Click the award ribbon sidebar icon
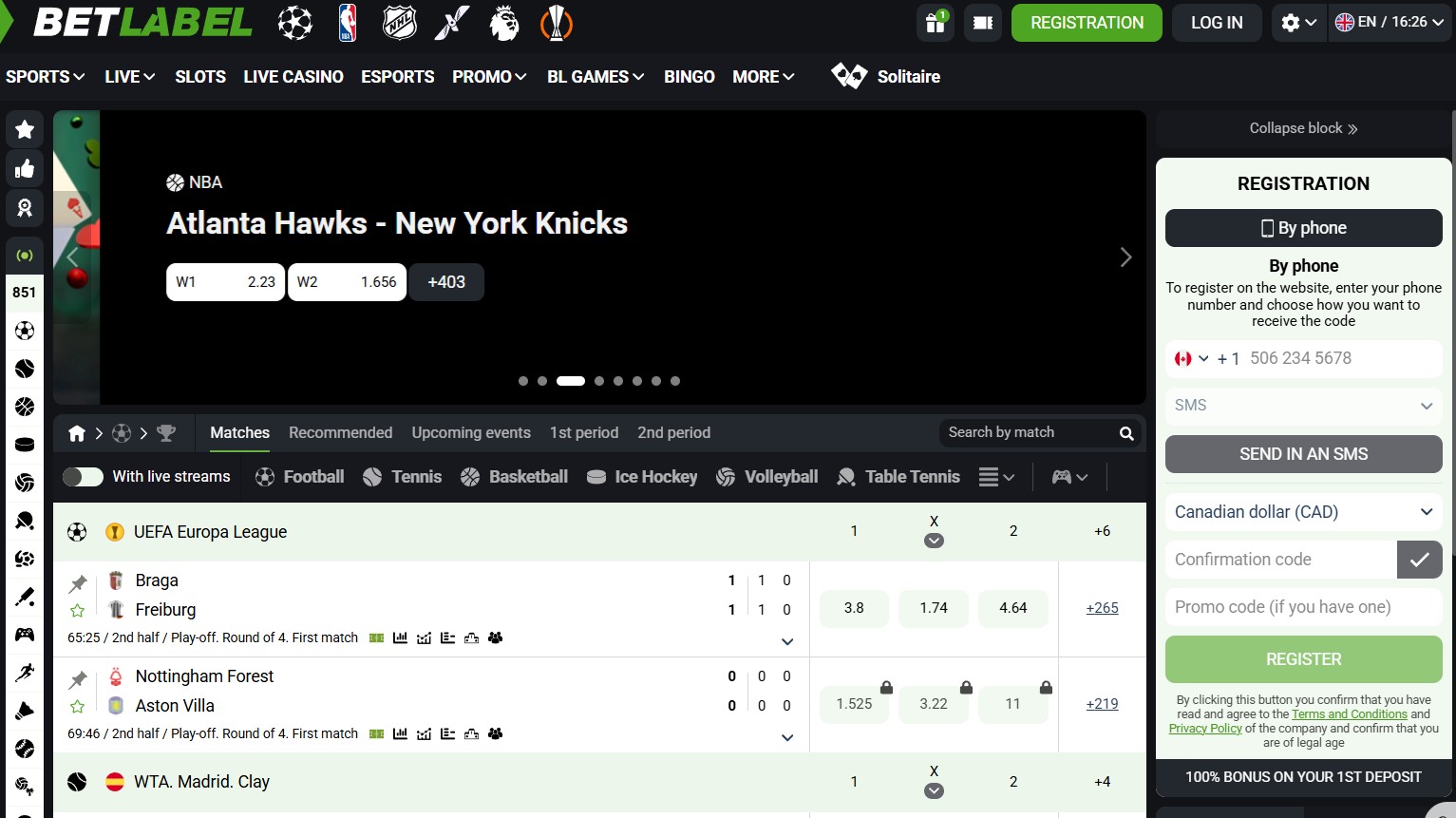1456x818 pixels. [25, 208]
